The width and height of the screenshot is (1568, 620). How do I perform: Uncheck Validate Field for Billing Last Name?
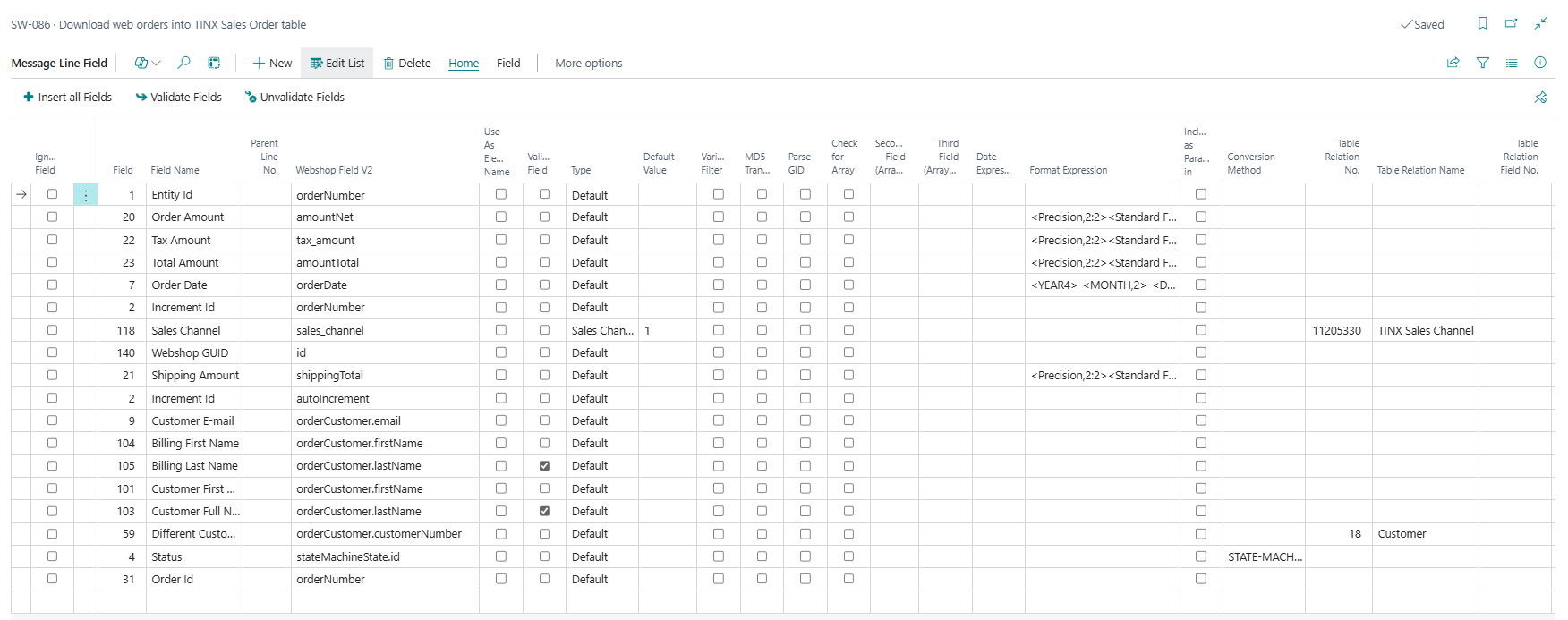(x=544, y=466)
